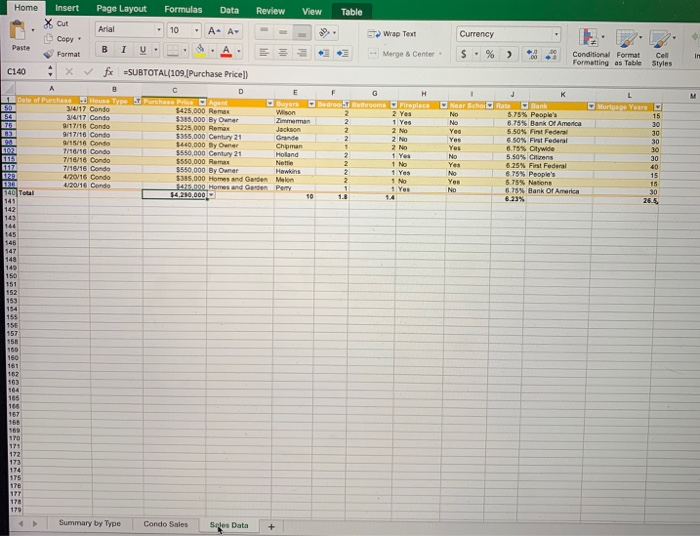
Task: Open the Data ribbon tab
Action: coord(229,10)
